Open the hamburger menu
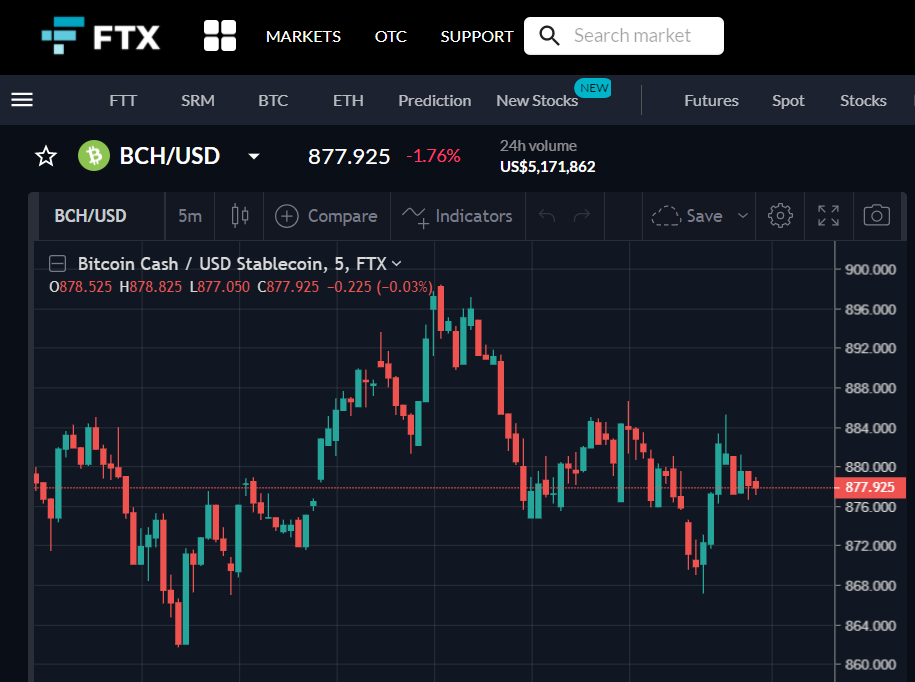Viewport: 915px width, 682px height. coord(22,100)
